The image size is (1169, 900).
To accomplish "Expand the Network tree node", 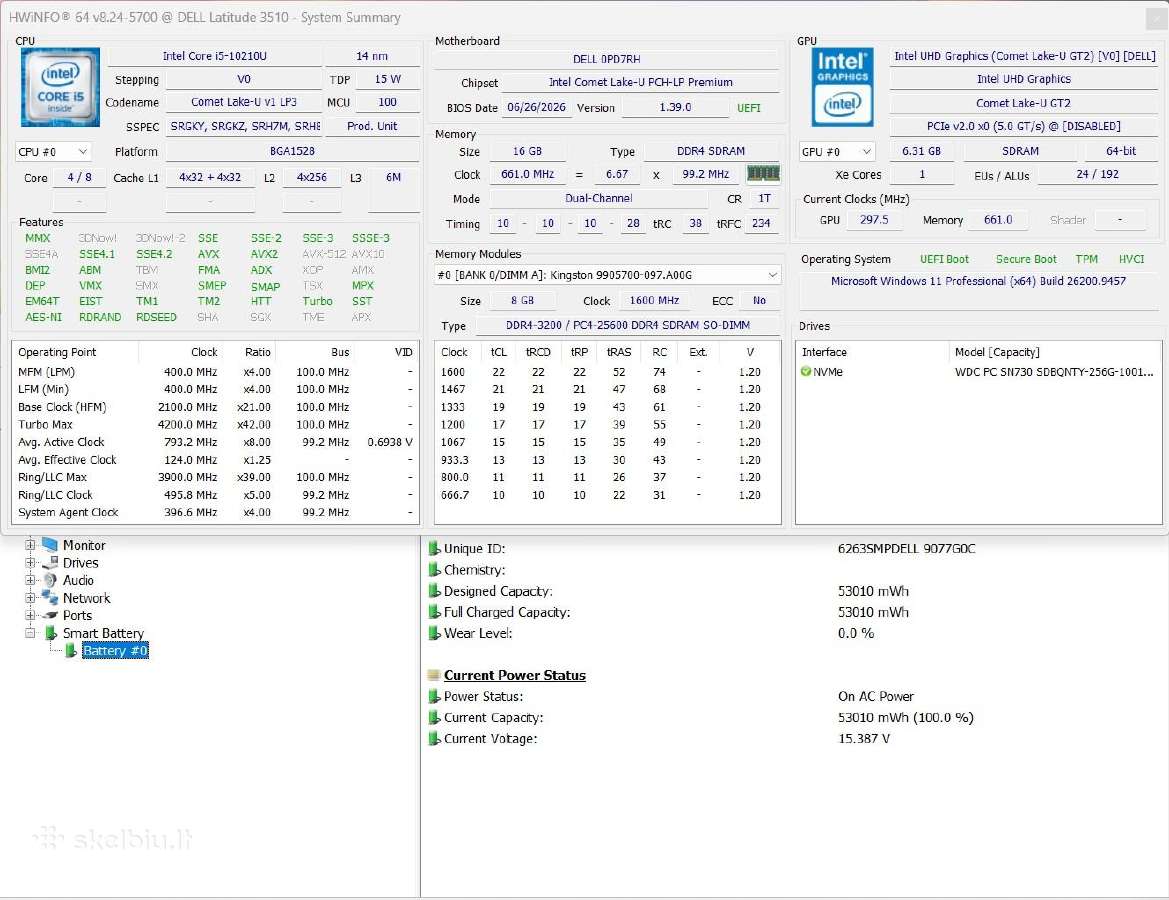I will 31,598.
